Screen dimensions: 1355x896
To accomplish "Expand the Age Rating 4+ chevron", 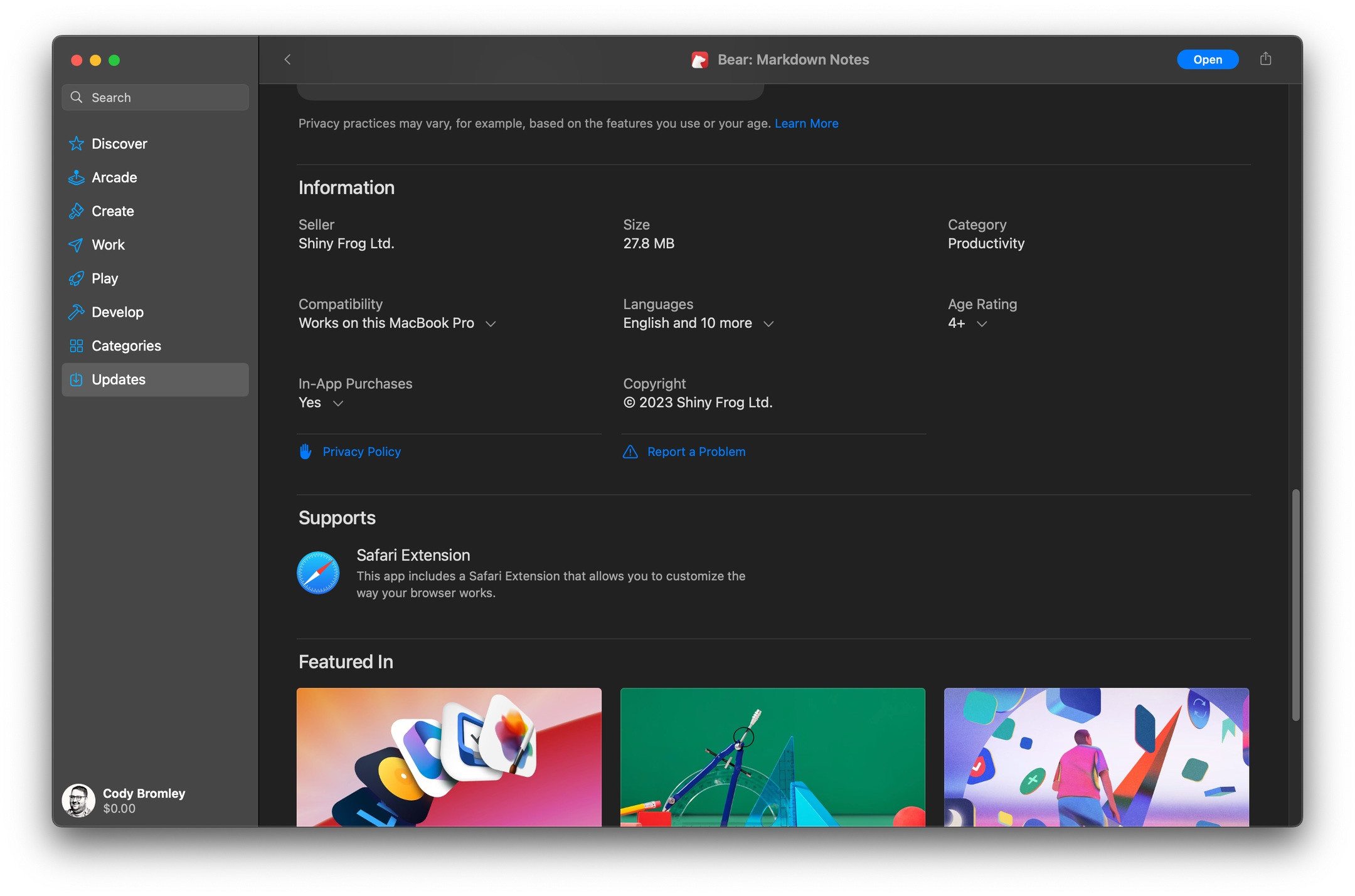I will (x=982, y=324).
